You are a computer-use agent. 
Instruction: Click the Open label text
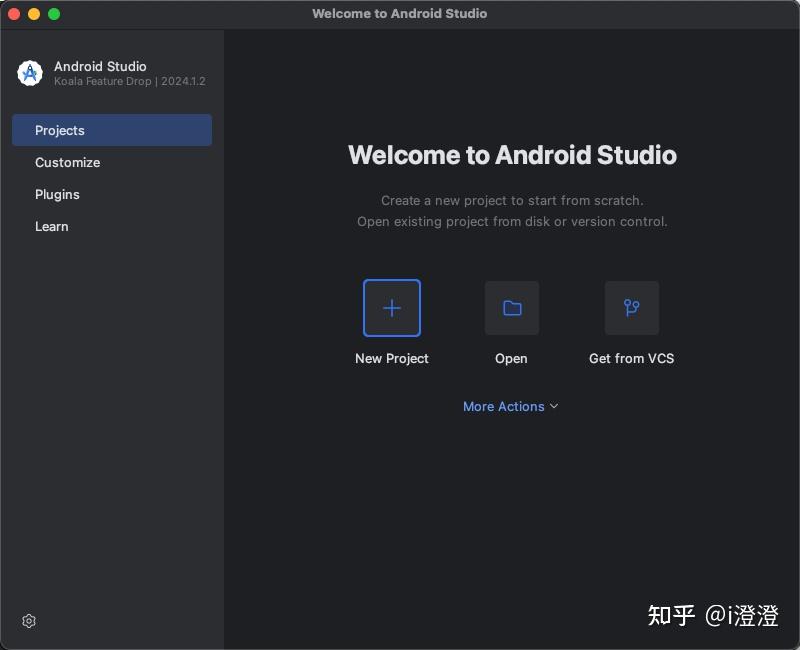pos(511,358)
